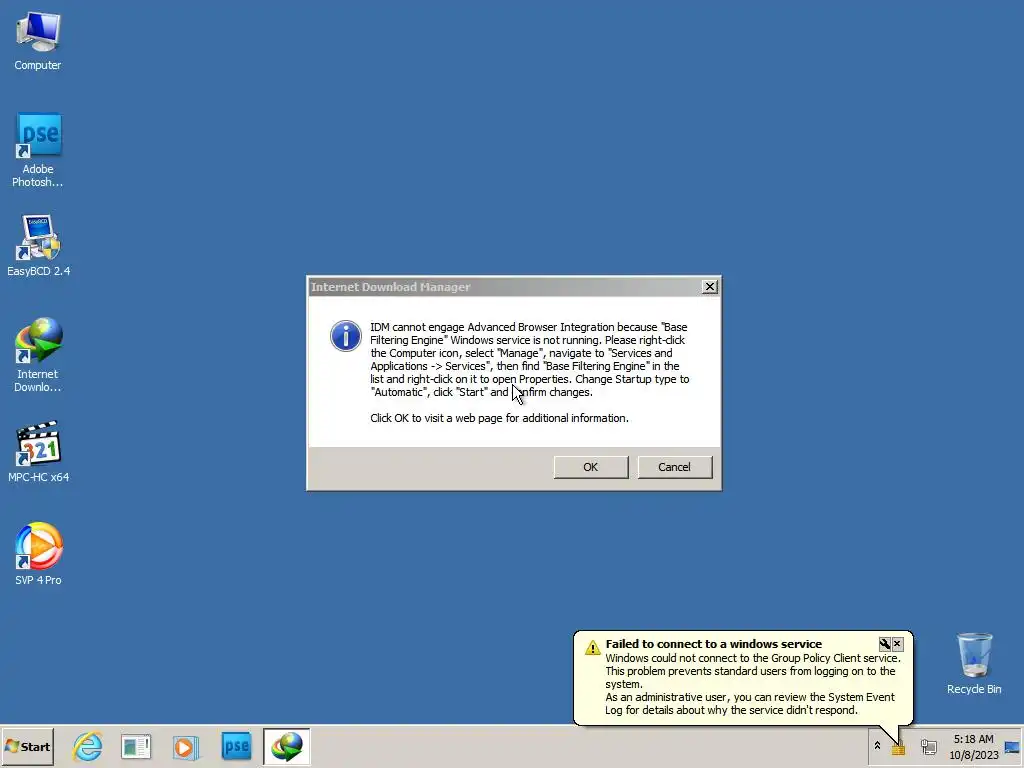This screenshot has width=1024, height=768.
Task: Click the "Click OK to visit a web page" text
Action: pyautogui.click(x=500, y=418)
